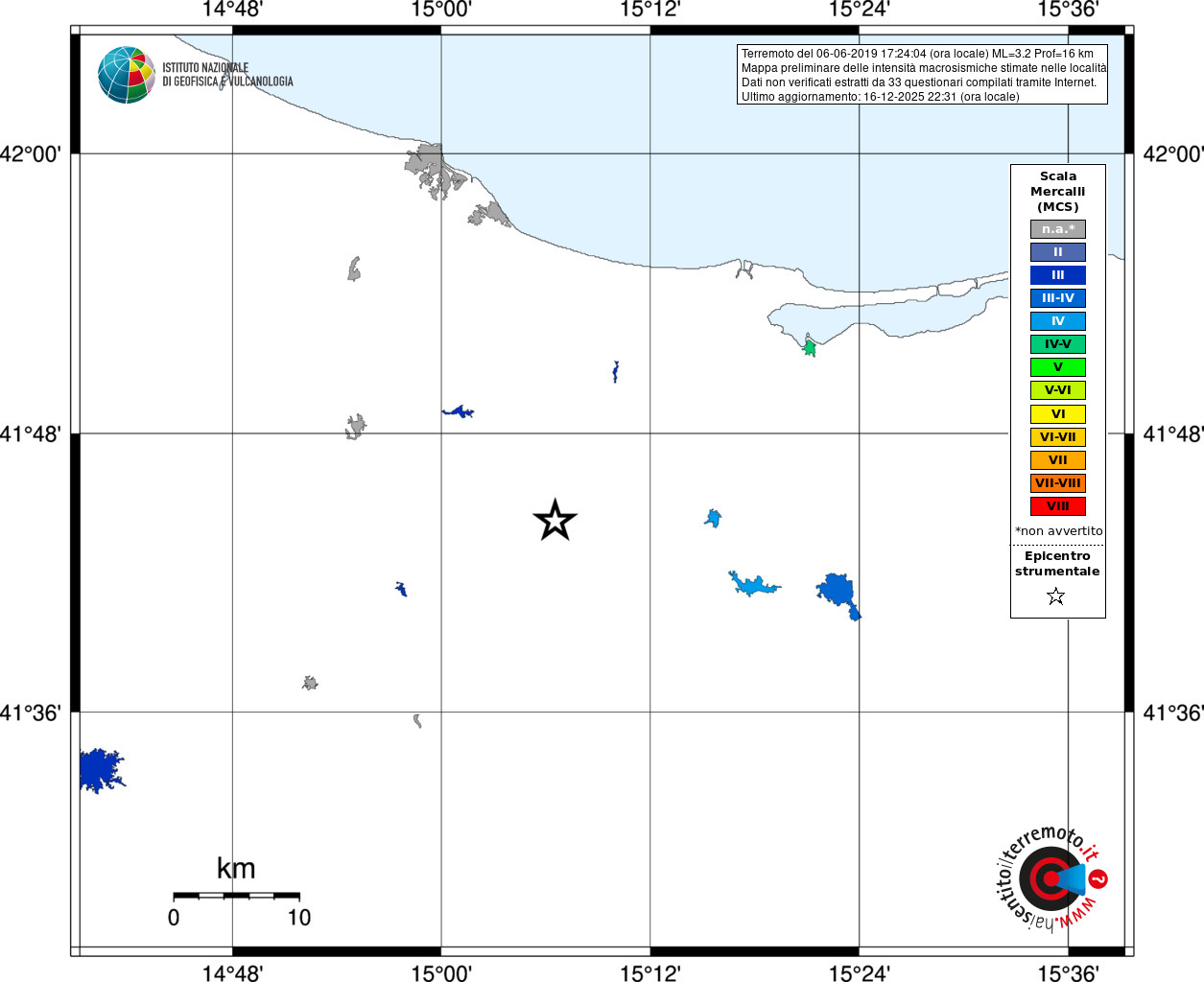The height and width of the screenshot is (982, 1204).
Task: Click the top 15°12' longitude label
Action: point(650,10)
